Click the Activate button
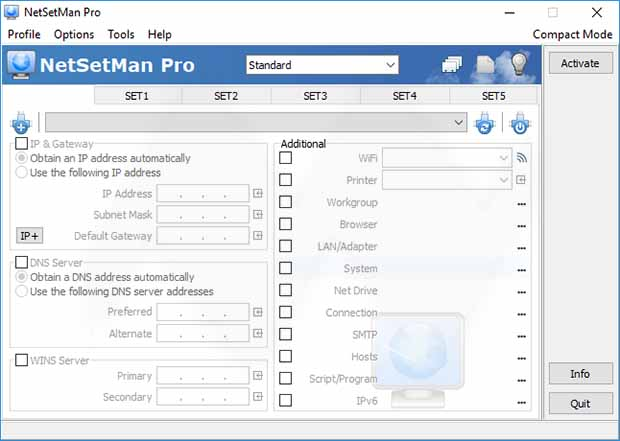Viewport: 620px width, 441px height. click(580, 63)
